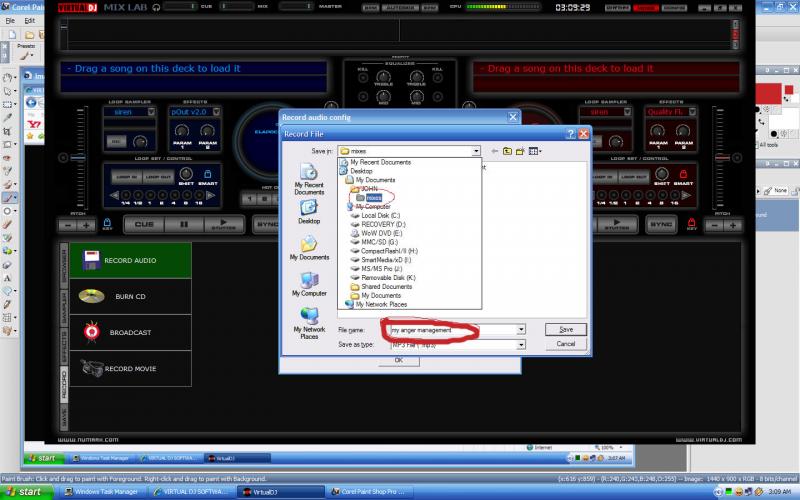
Task: Open the Edit menu in Paint Shop Pro
Action: [x=30, y=21]
